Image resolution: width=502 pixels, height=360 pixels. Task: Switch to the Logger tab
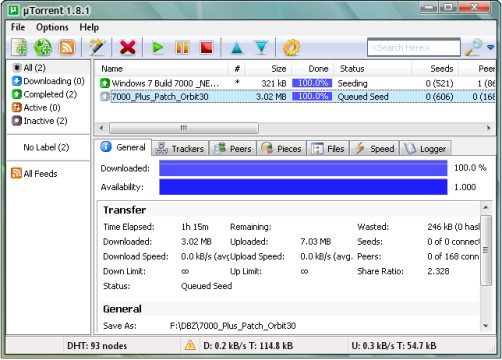425,149
